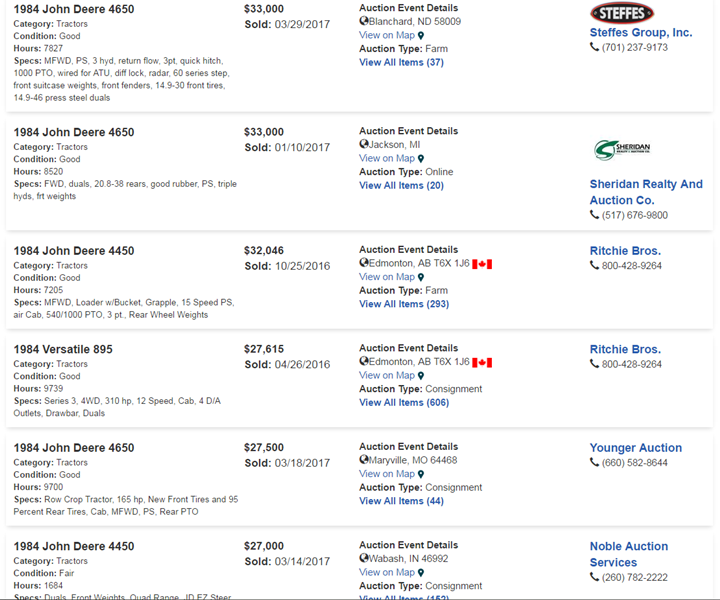
Task: Open View All Items (44)
Action: coord(401,501)
